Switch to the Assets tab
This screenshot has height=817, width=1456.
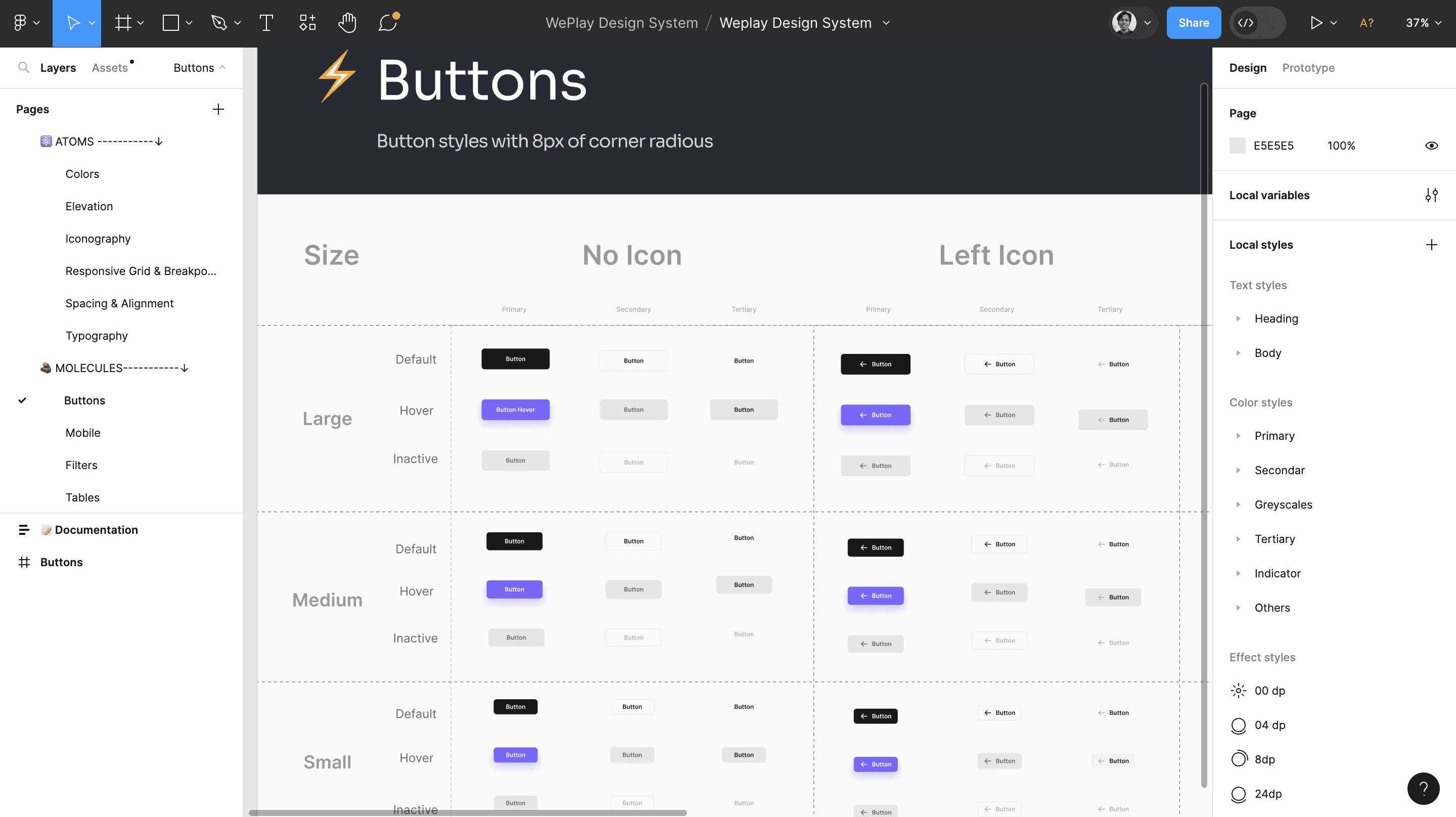pos(110,68)
